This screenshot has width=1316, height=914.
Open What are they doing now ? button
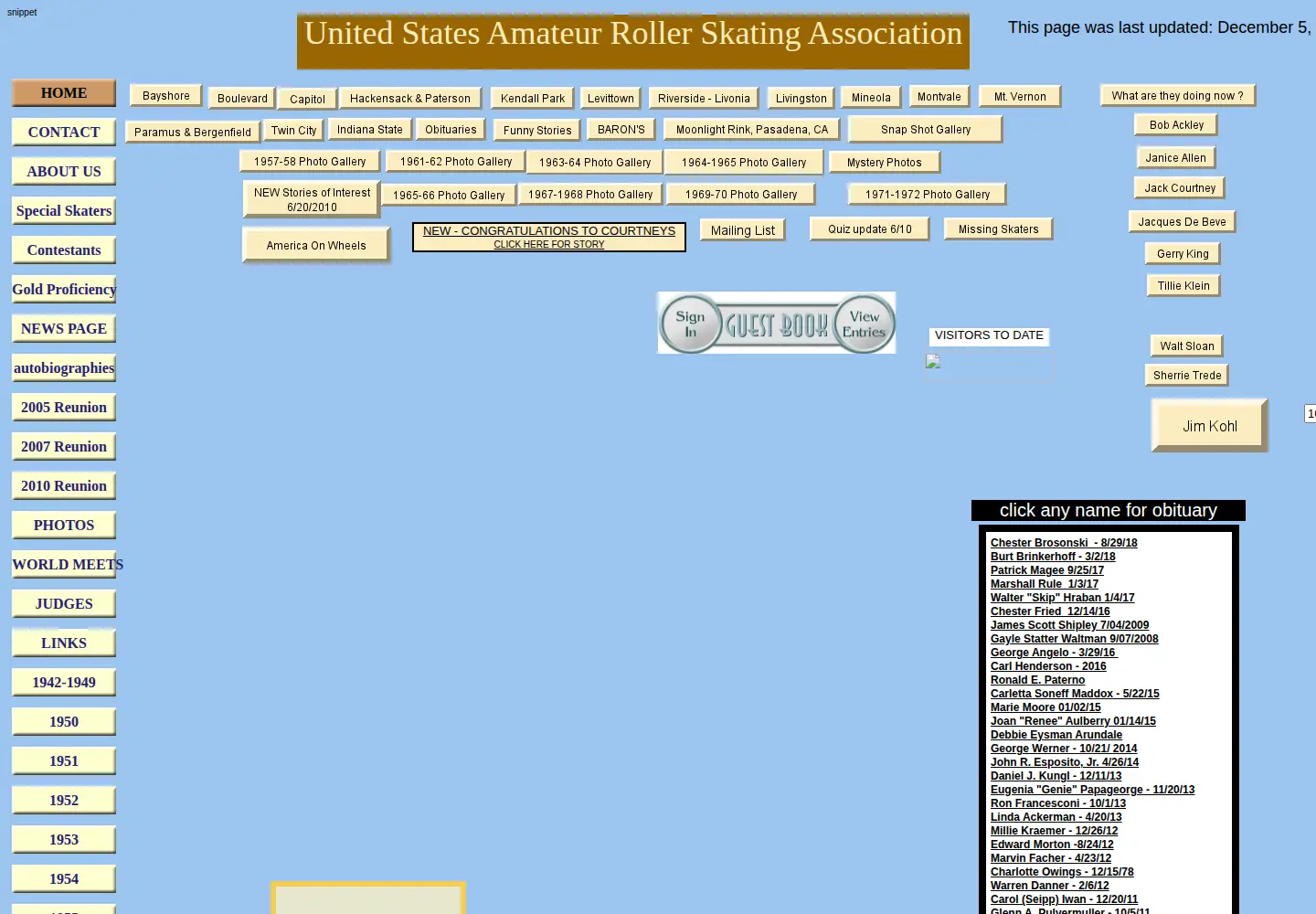[x=1178, y=96]
